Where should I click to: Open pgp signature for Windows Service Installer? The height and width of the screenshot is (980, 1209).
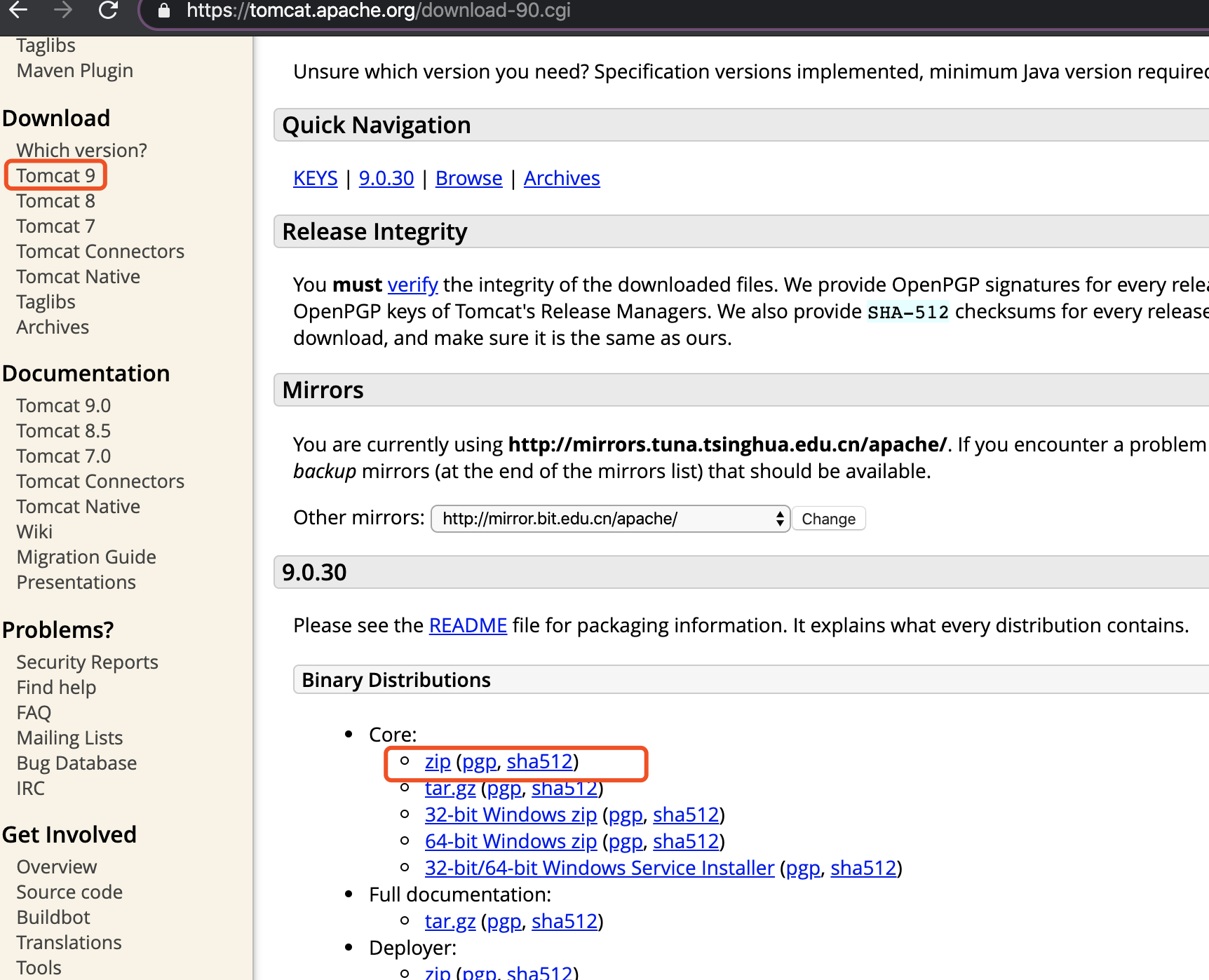point(804,868)
